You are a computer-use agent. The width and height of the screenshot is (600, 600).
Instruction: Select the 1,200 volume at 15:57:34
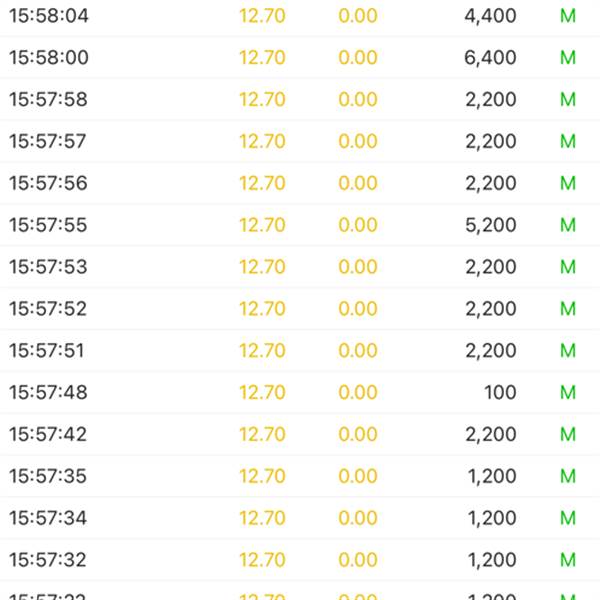tap(492, 518)
